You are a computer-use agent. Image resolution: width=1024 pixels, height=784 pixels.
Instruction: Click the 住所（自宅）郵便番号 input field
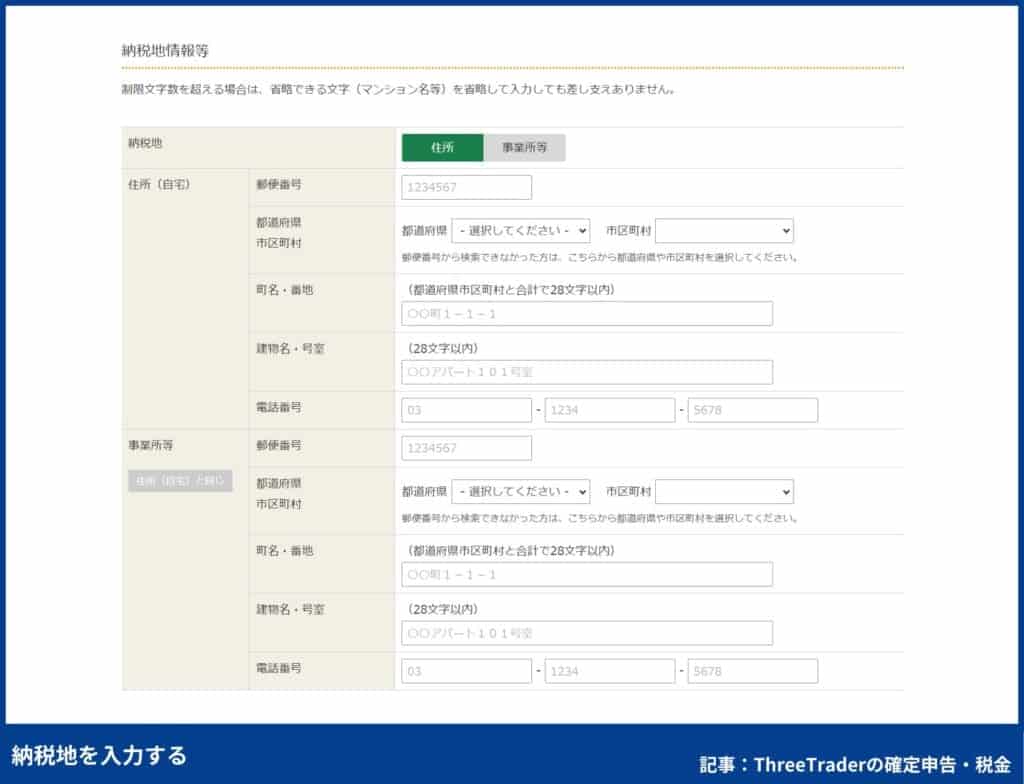(466, 188)
